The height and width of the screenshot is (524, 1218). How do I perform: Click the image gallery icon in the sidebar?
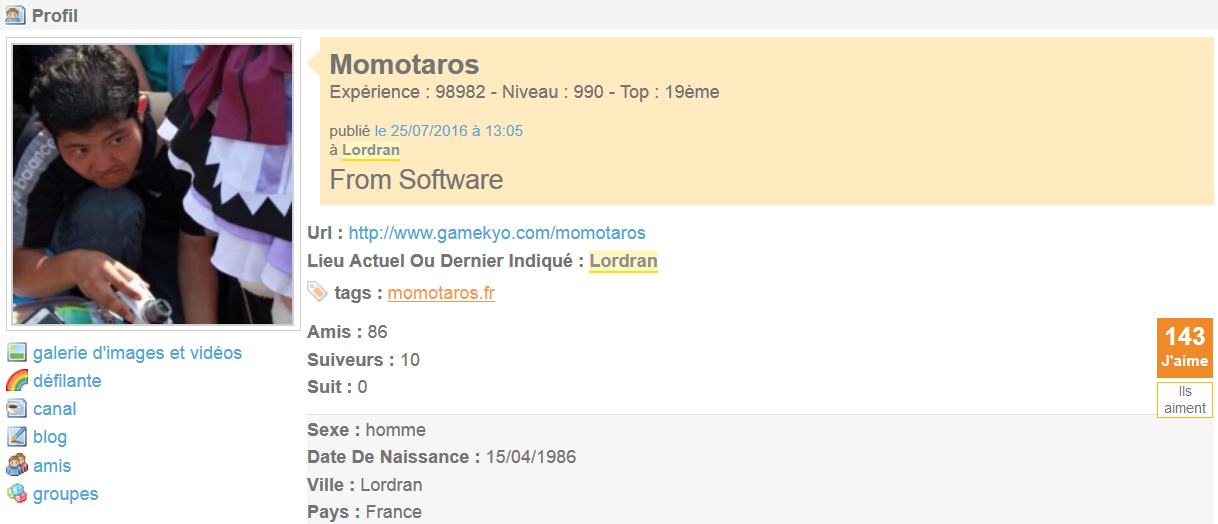[x=17, y=353]
